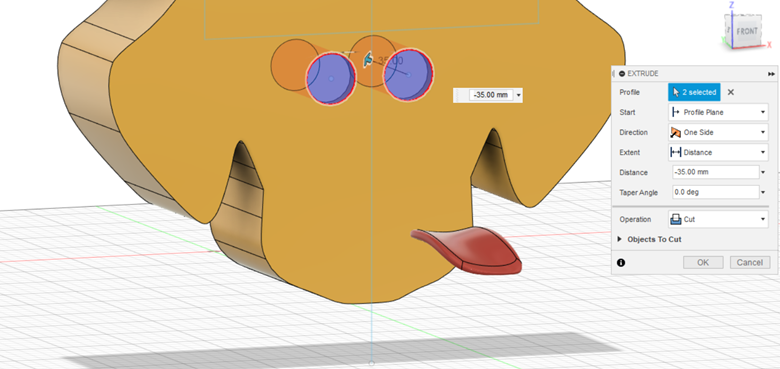The height and width of the screenshot is (369, 780).
Task: Confirm the extrude with OK
Action: click(703, 263)
